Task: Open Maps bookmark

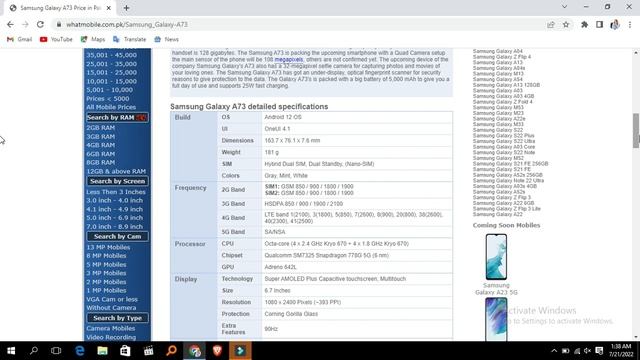Action: click(x=93, y=39)
